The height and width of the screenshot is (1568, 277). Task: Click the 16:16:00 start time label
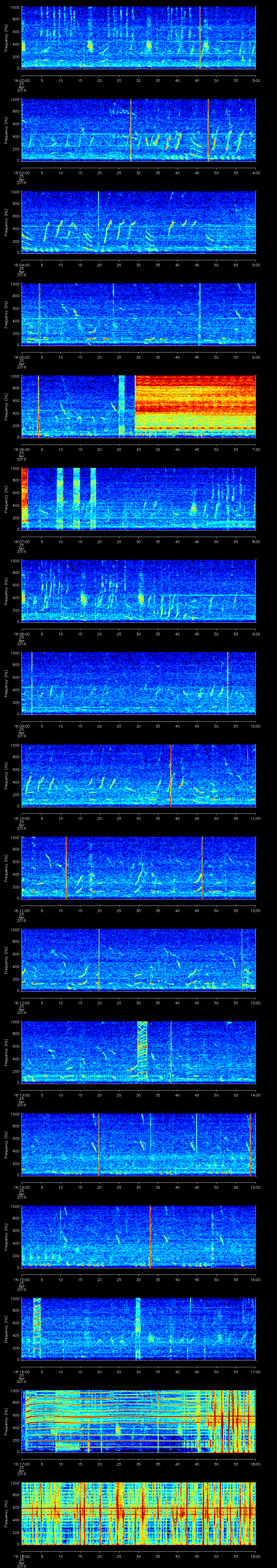[x=21, y=1372]
